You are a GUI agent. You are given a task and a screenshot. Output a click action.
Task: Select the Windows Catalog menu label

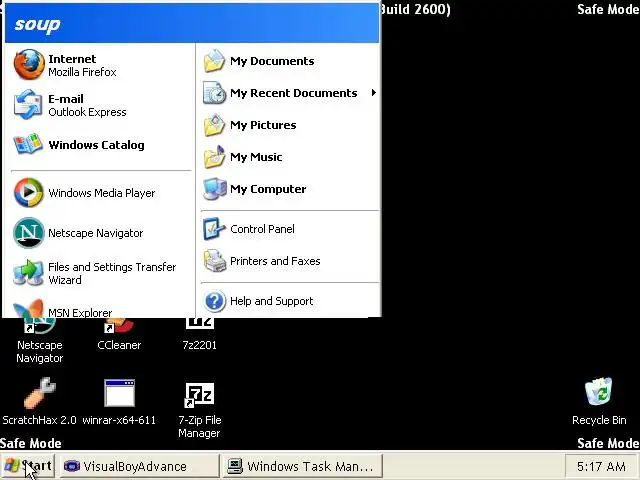[x=96, y=145]
